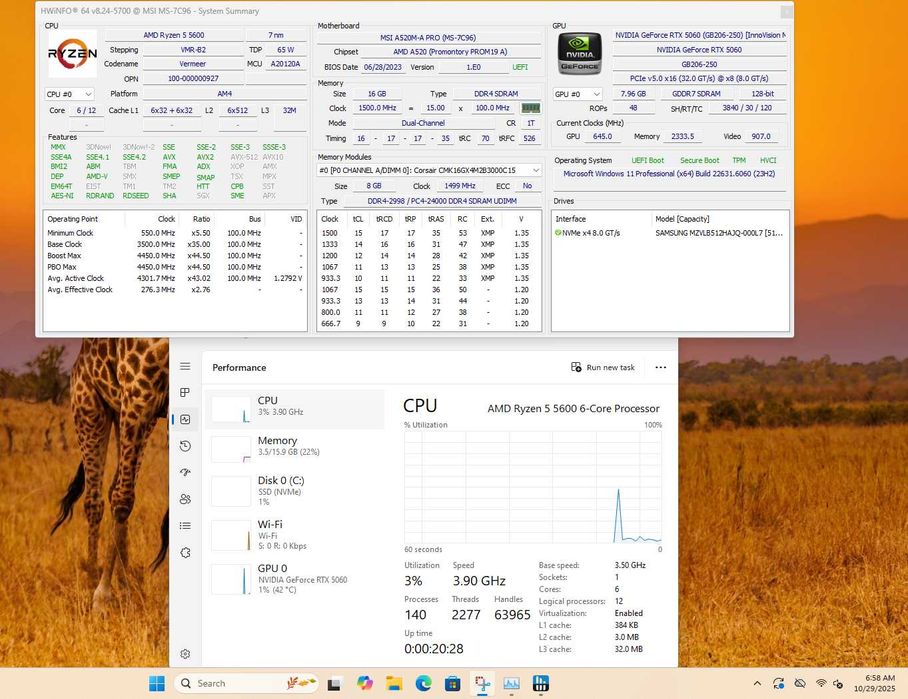The image size is (908, 699).
Task: Click Avg. Effective Clock row
Action: (175, 290)
